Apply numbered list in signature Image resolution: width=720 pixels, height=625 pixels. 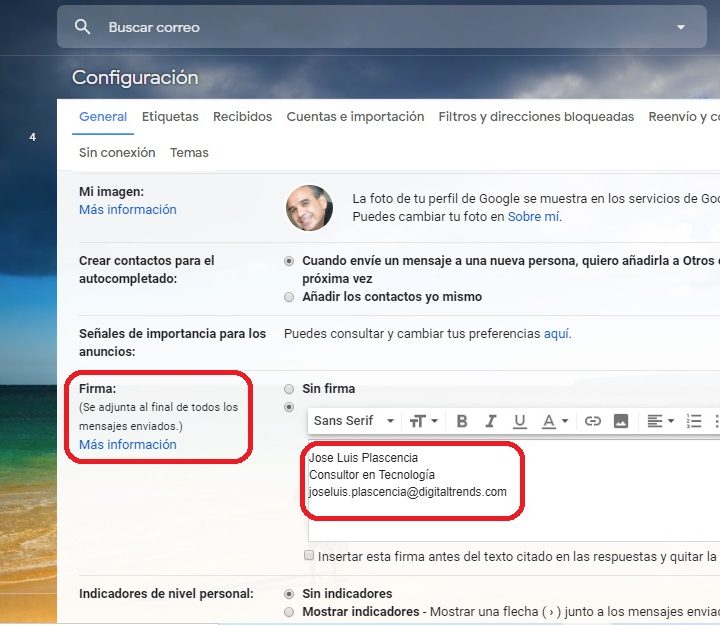[694, 421]
